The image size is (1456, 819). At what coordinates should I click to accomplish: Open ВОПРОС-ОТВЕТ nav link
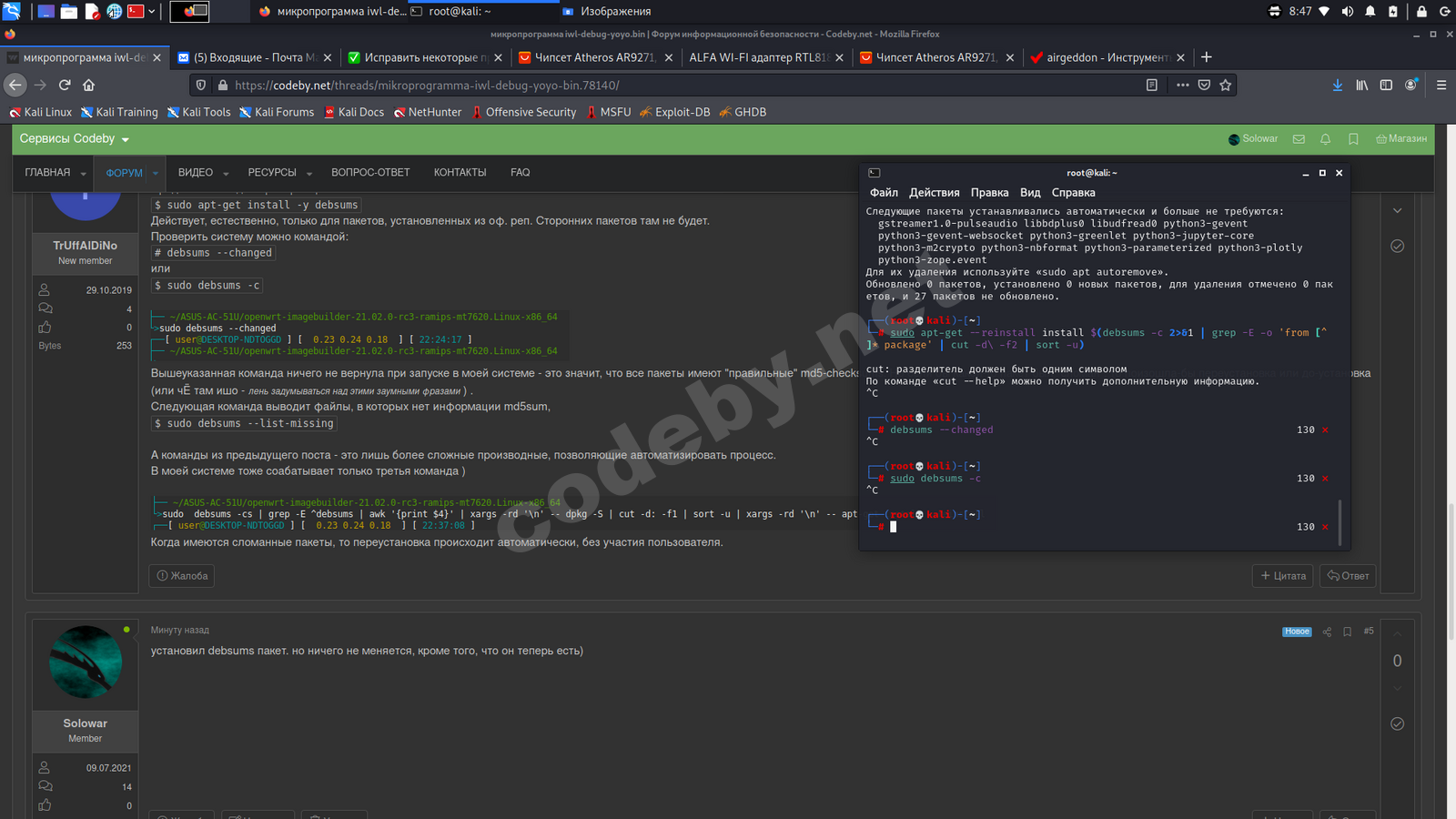(x=370, y=173)
